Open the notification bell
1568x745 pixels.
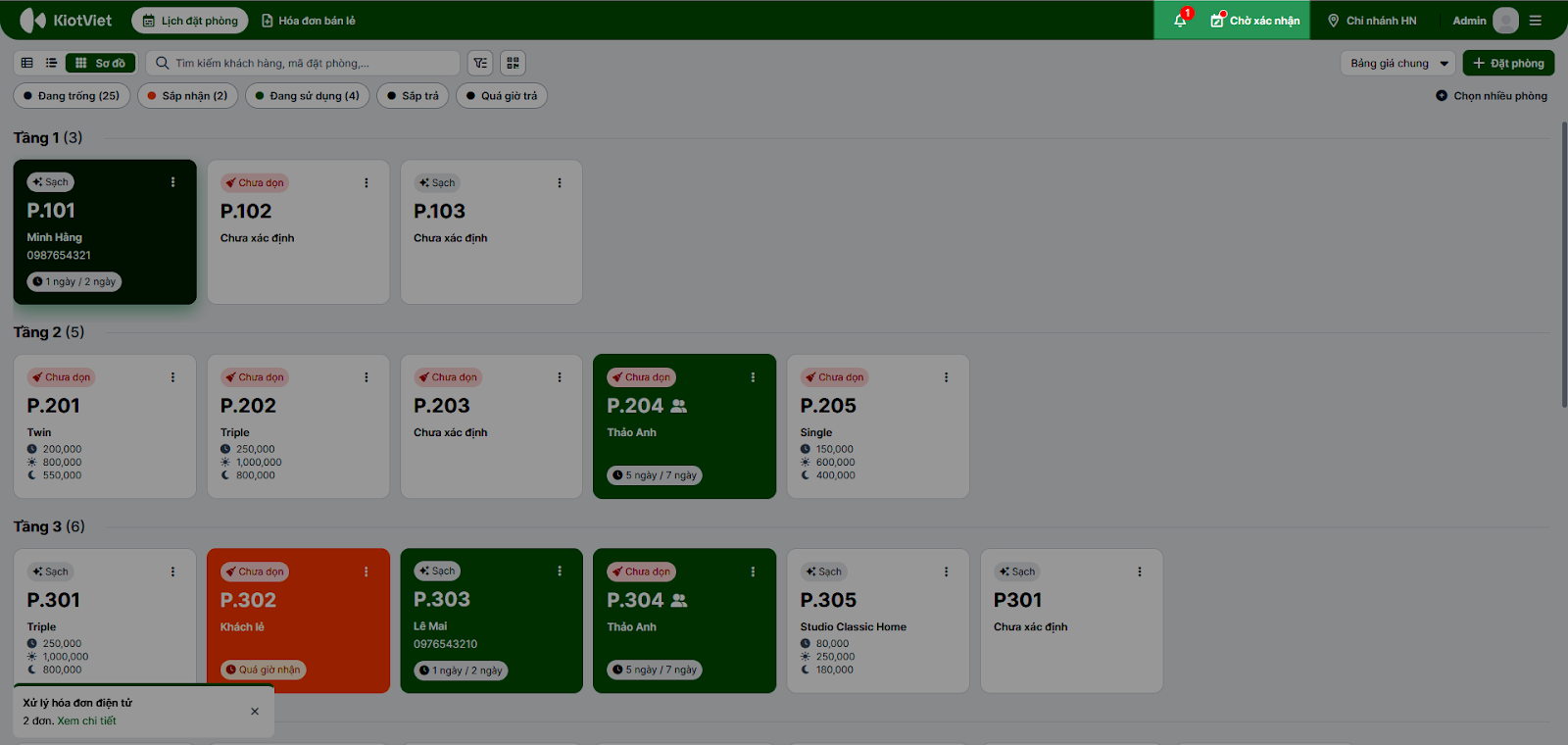pyautogui.click(x=1181, y=20)
